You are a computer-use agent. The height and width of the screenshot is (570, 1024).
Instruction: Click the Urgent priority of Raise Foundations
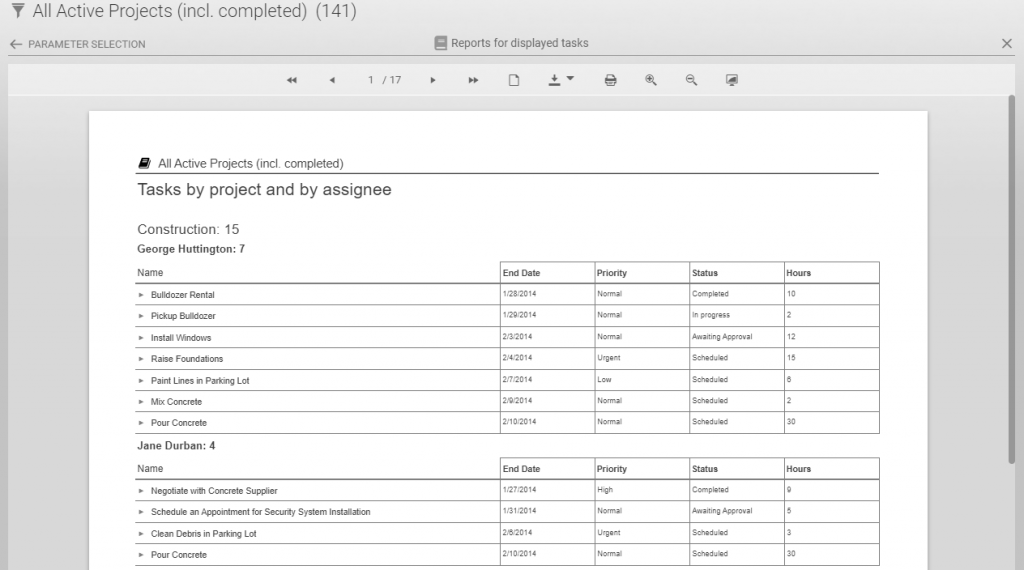click(x=609, y=358)
